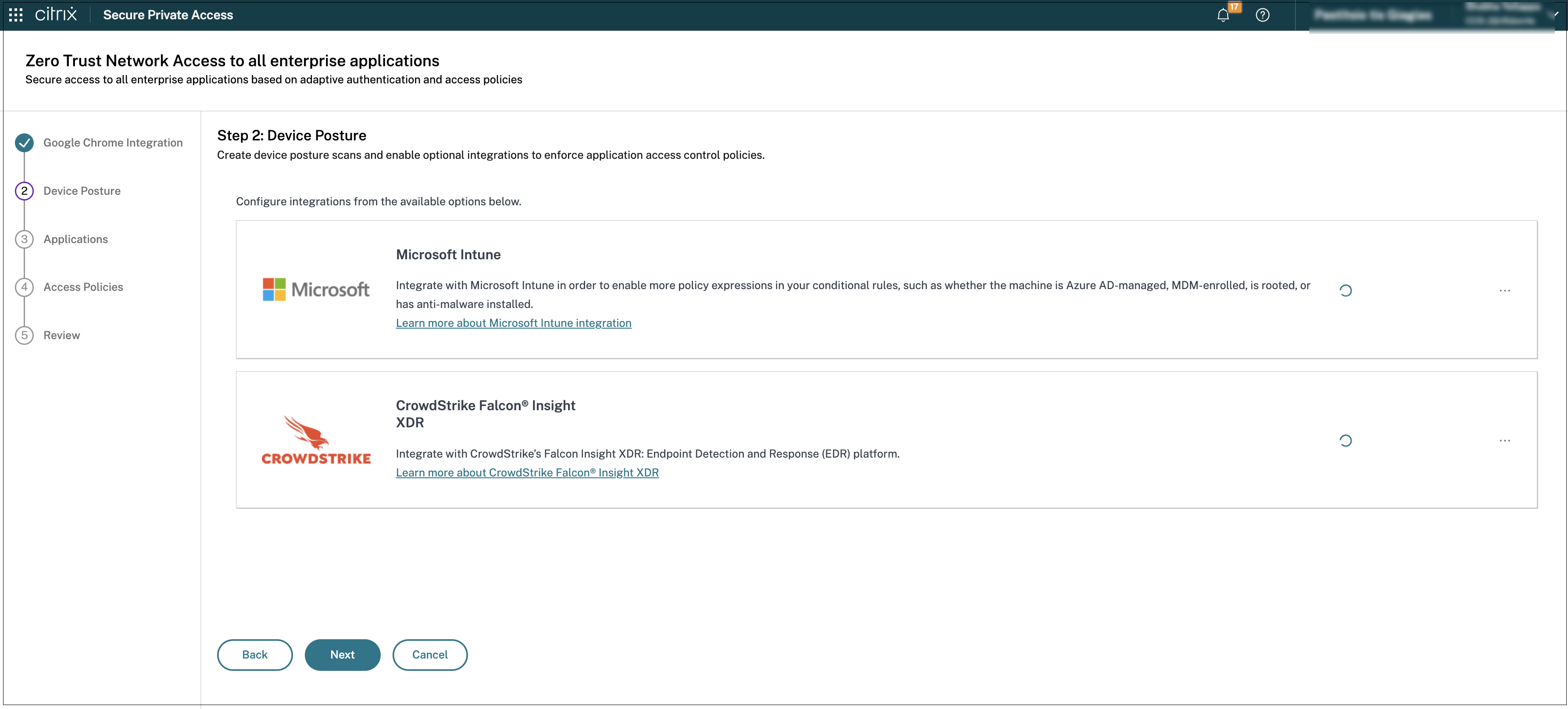1568x709 pixels.
Task: Open Learn more about Microsoft Intune integration
Action: pos(513,323)
